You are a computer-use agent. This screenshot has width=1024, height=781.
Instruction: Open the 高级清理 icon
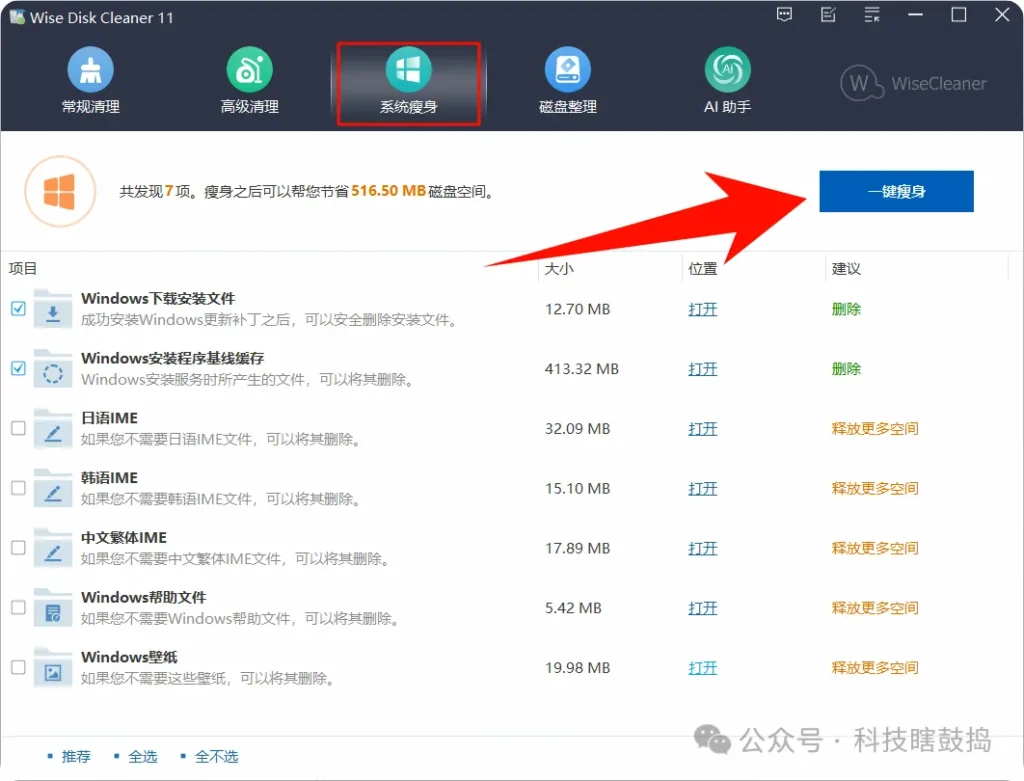(x=249, y=70)
